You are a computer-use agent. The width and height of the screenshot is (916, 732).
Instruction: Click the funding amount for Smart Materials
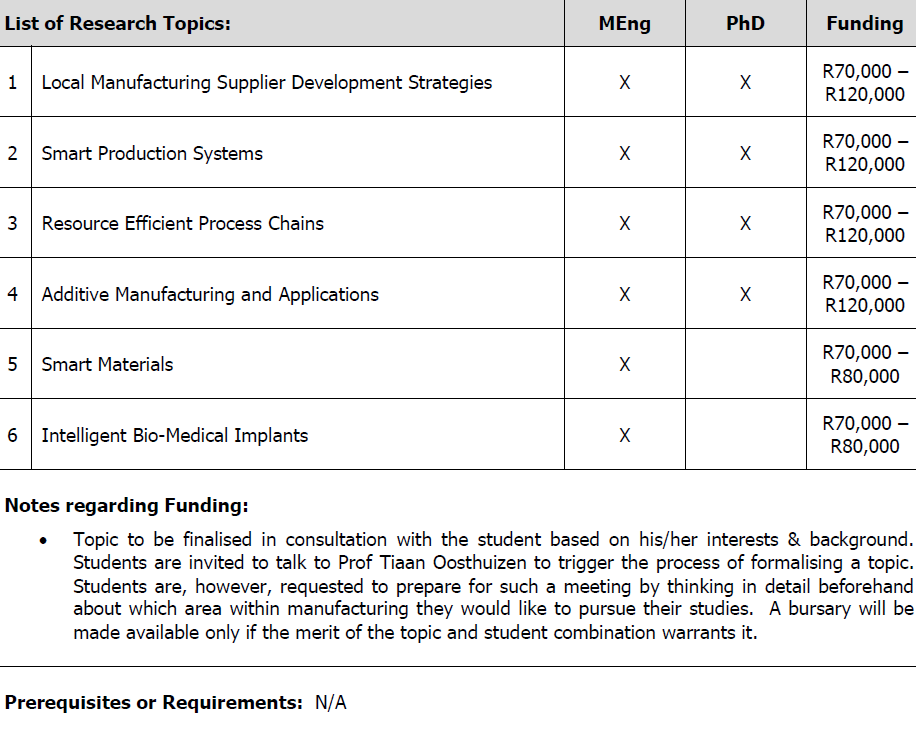865,364
